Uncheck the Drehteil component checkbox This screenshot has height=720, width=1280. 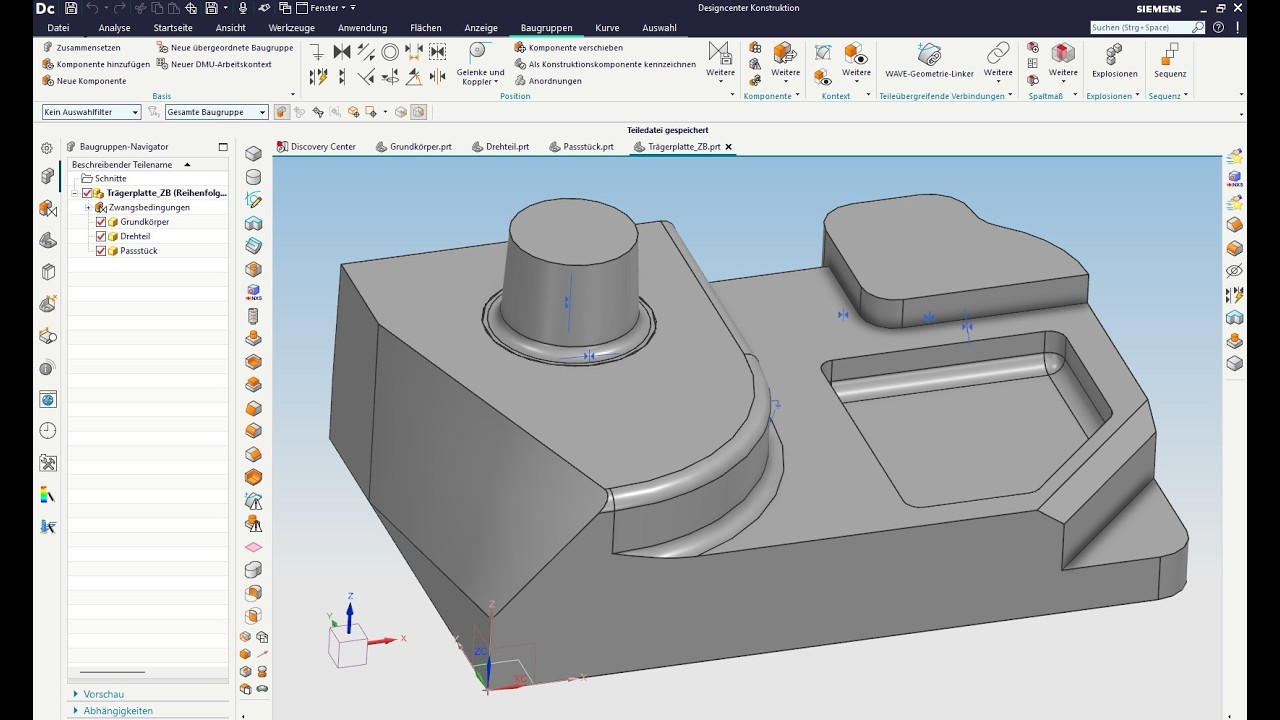101,236
